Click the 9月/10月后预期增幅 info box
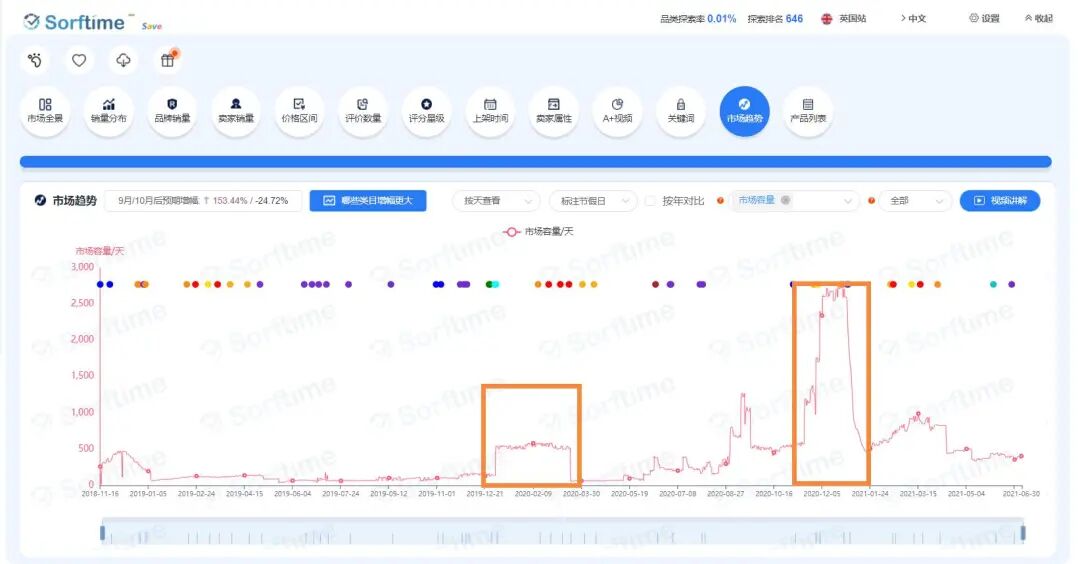This screenshot has height=564, width=1080. 202,200
